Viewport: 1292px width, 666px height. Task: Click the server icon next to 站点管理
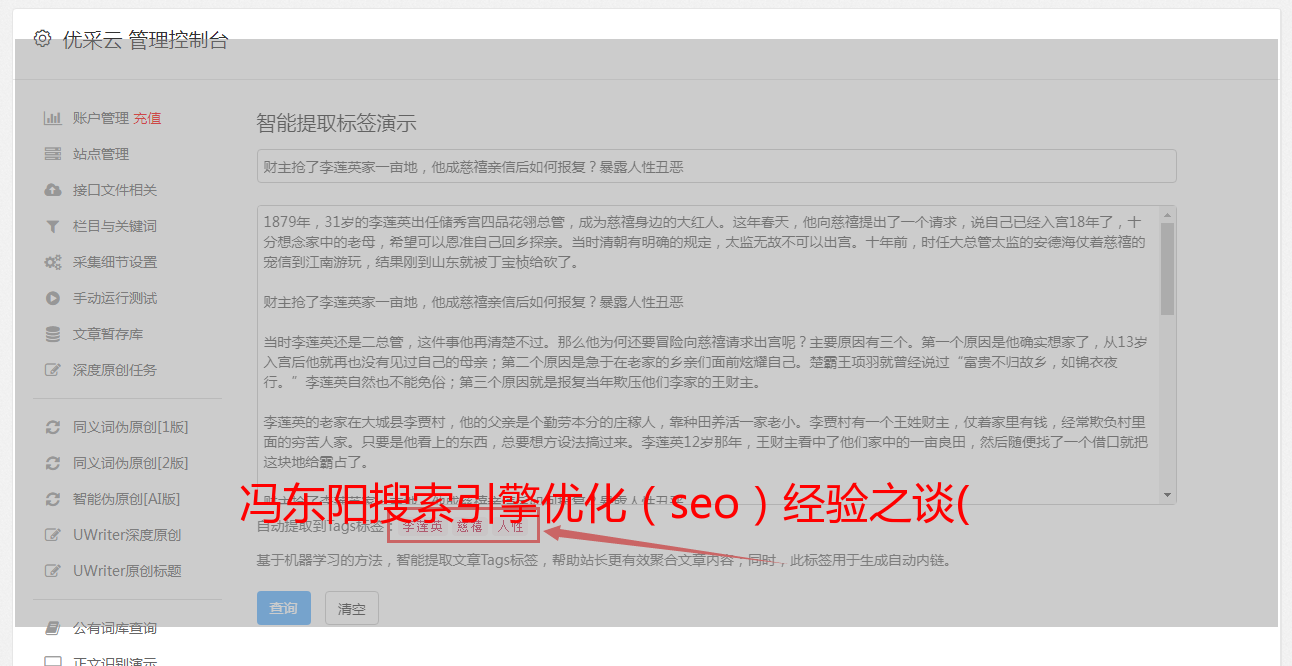coord(53,154)
